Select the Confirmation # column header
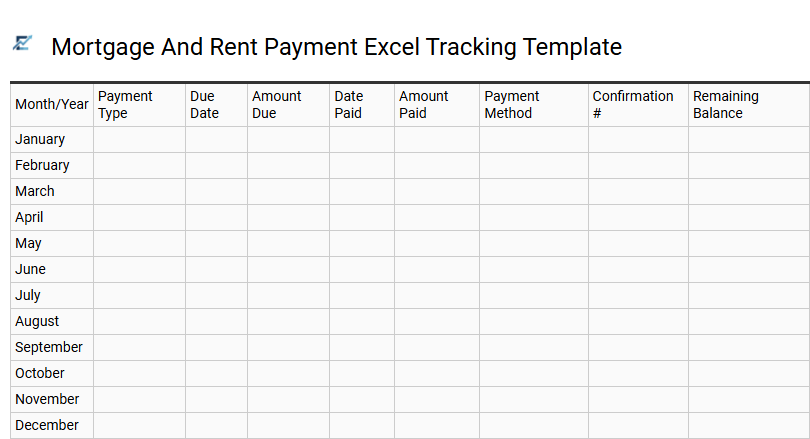The height and width of the screenshot is (439, 810). click(638, 104)
